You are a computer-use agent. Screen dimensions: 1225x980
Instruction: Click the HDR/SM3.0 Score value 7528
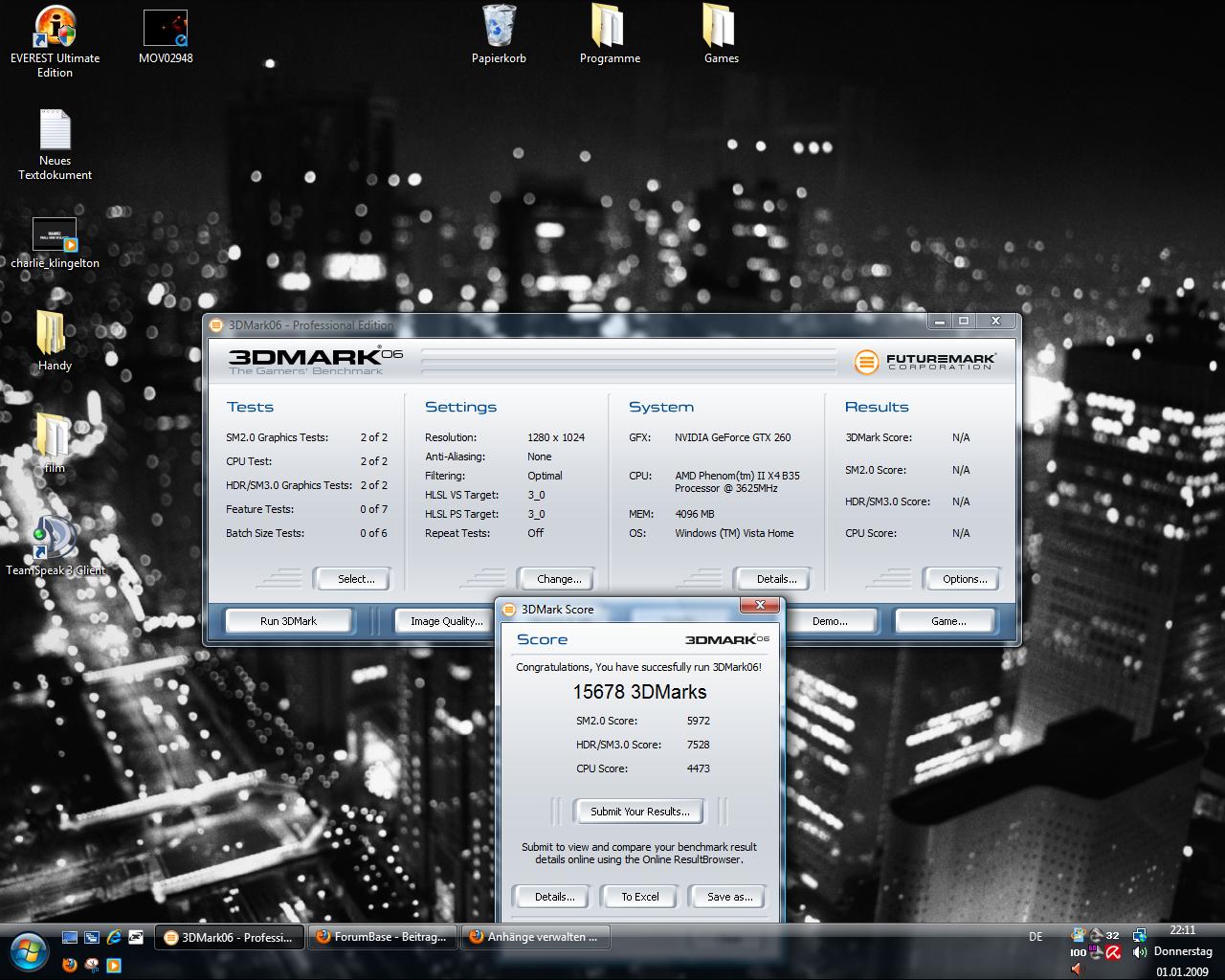point(699,745)
